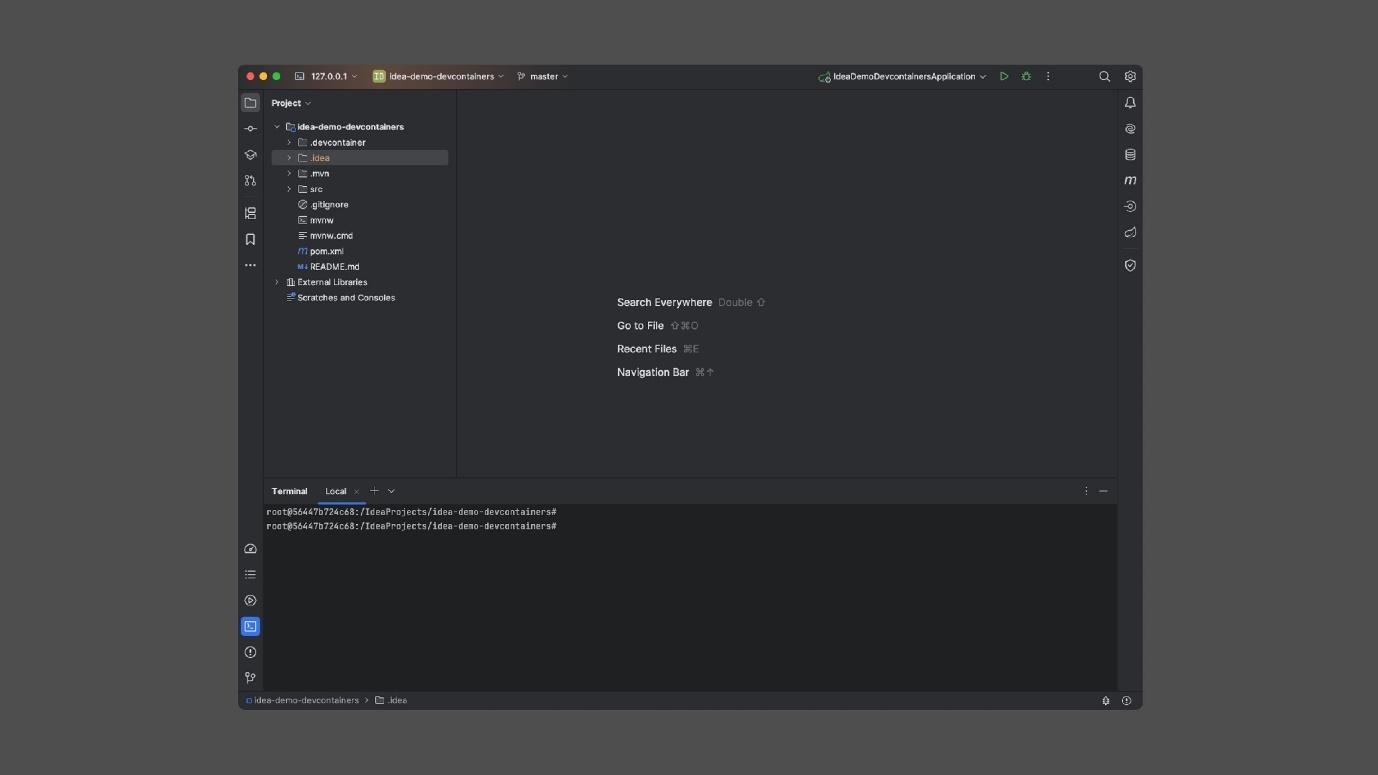Open the Notifications bell panel
The image size is (1378, 775).
tap(1129, 102)
